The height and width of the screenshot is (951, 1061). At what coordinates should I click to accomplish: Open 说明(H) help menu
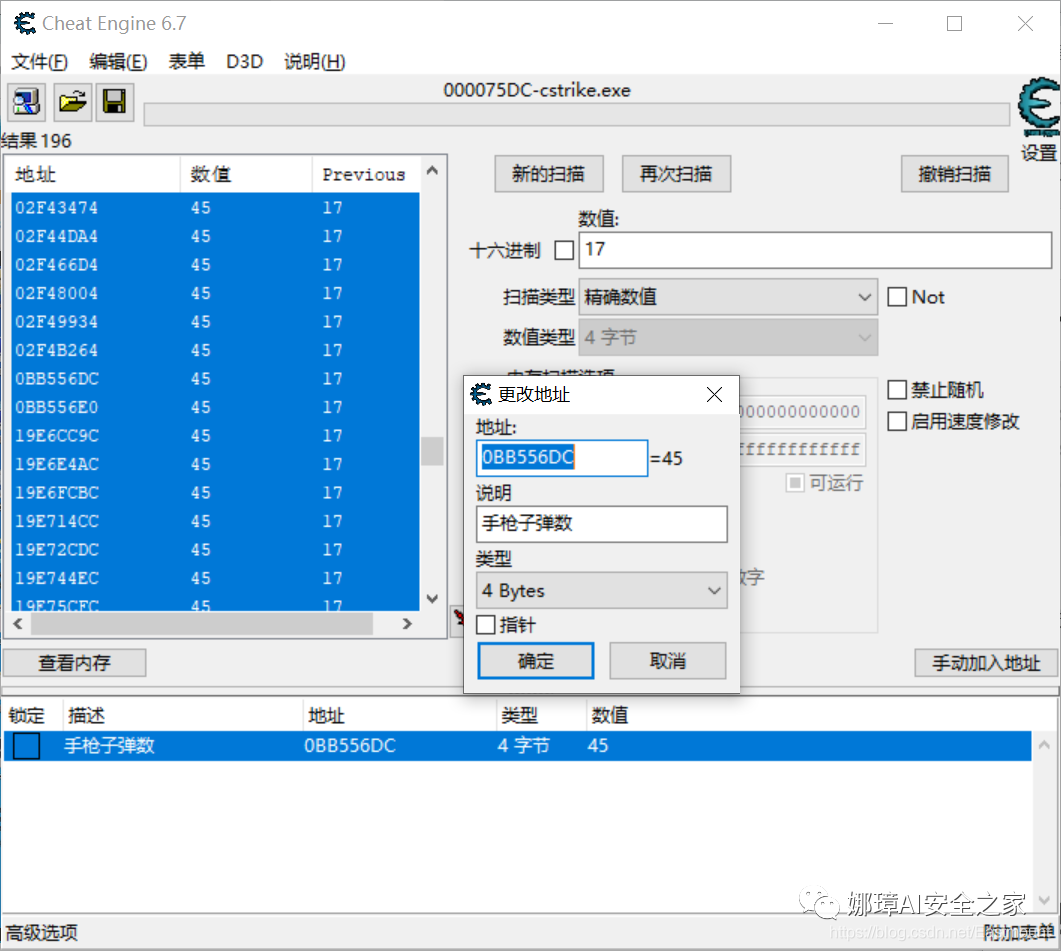click(315, 62)
